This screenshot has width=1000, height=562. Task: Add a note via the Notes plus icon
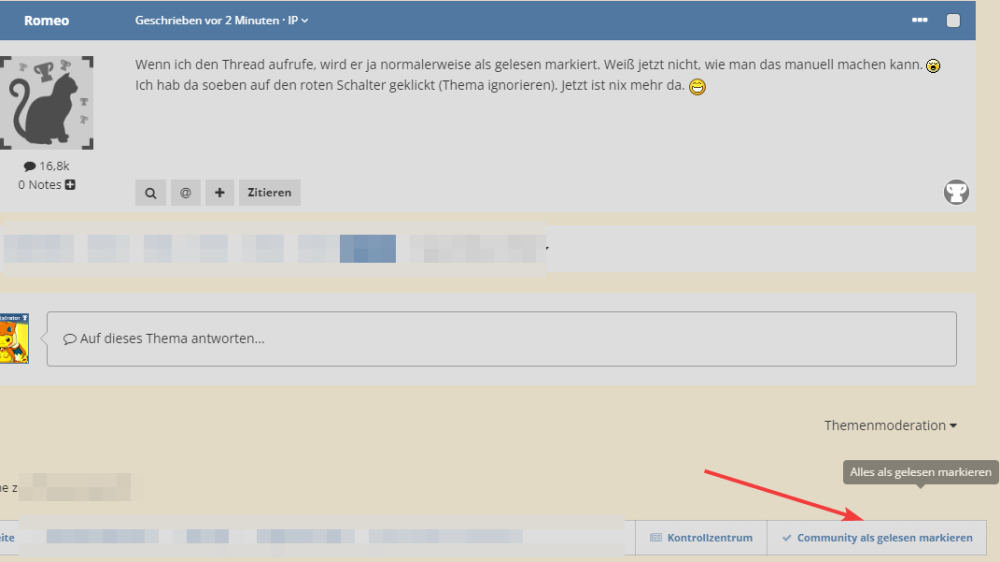[70, 185]
